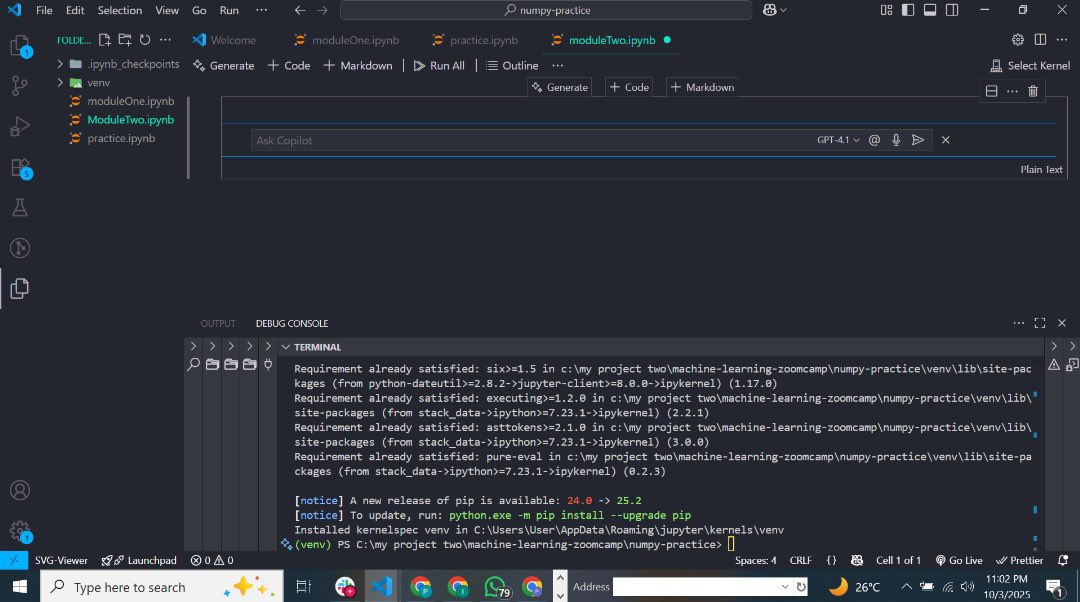
Task: Open more cell actions ellipsis
Action: click(1012, 91)
